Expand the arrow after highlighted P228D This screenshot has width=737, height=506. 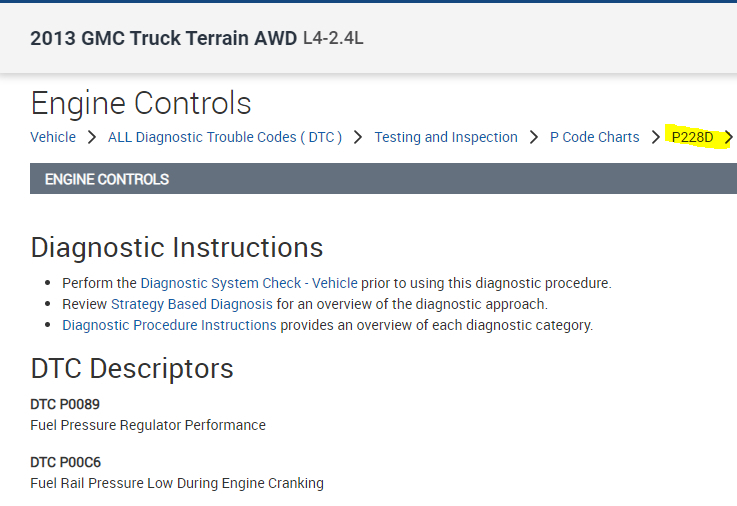point(728,137)
